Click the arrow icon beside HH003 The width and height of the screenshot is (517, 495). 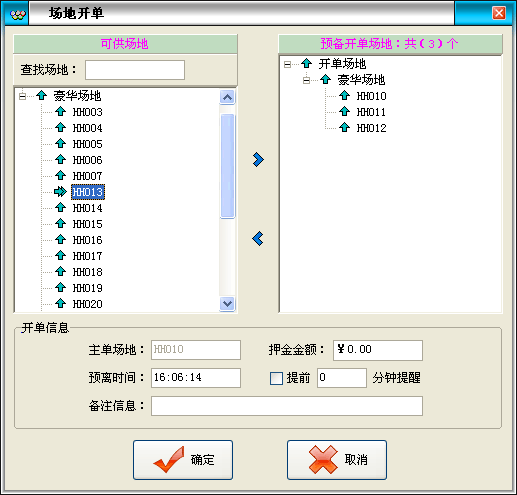[60, 111]
